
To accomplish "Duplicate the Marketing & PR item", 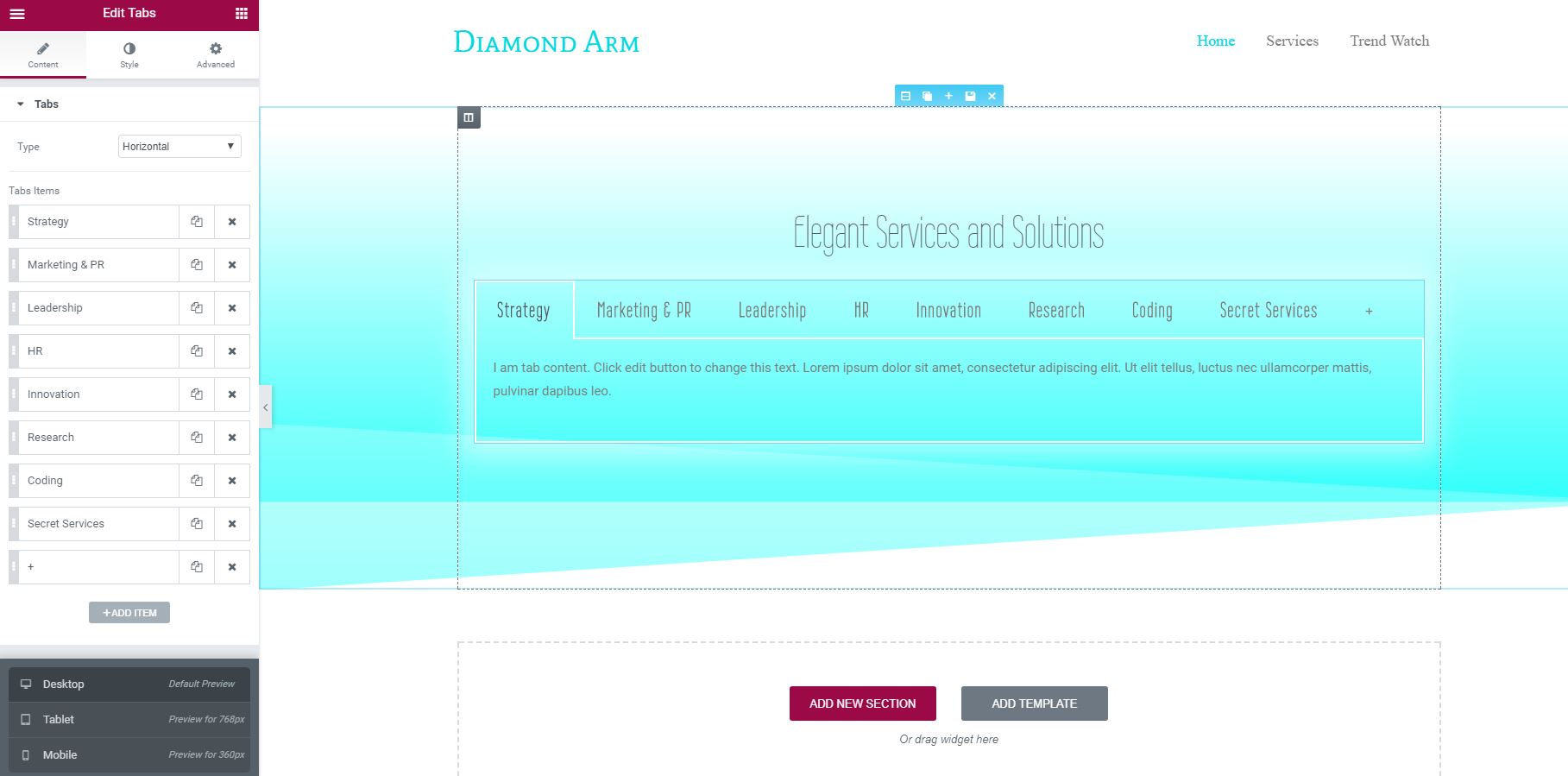I will 197,265.
